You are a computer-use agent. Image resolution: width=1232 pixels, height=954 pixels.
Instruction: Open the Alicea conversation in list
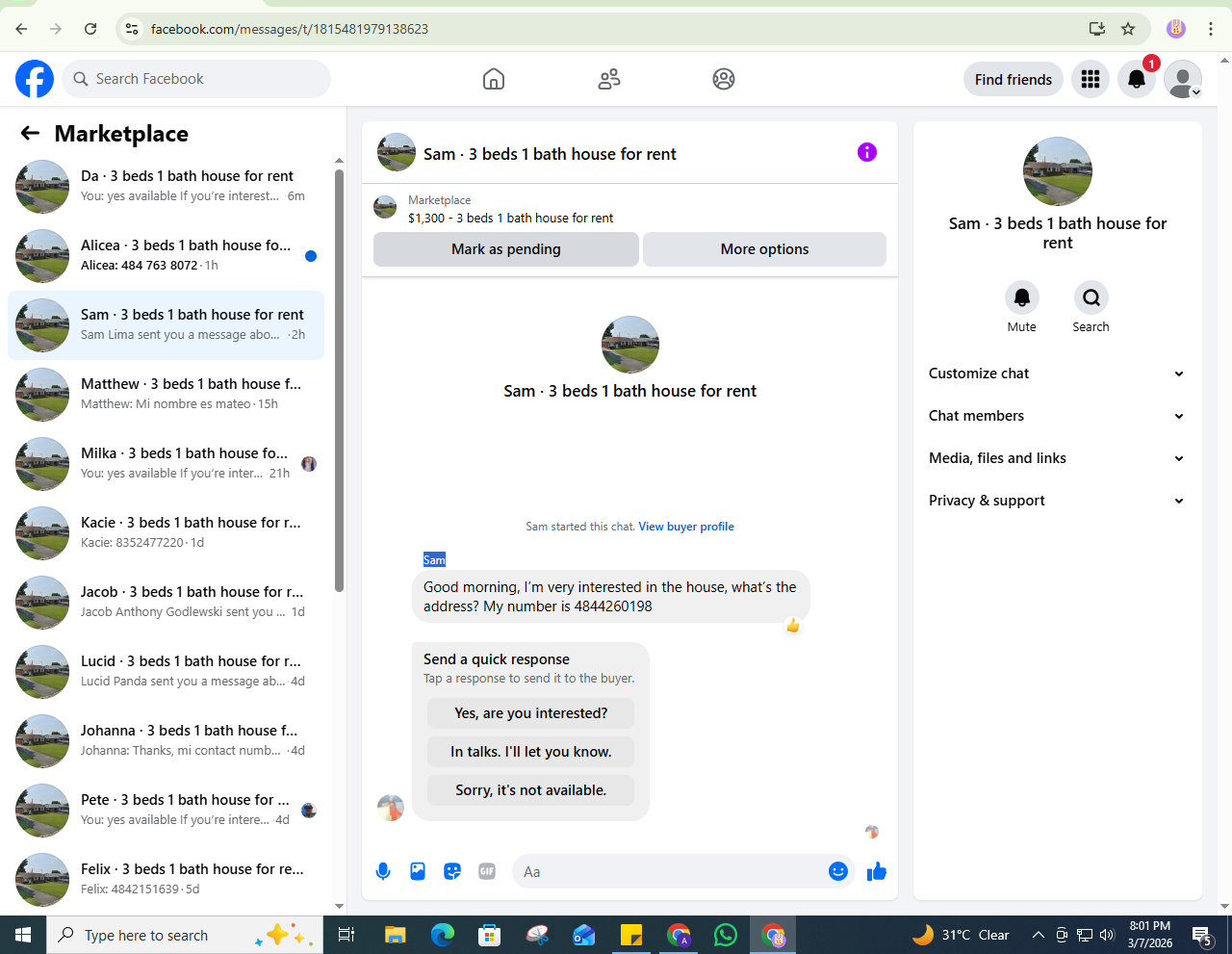point(167,256)
